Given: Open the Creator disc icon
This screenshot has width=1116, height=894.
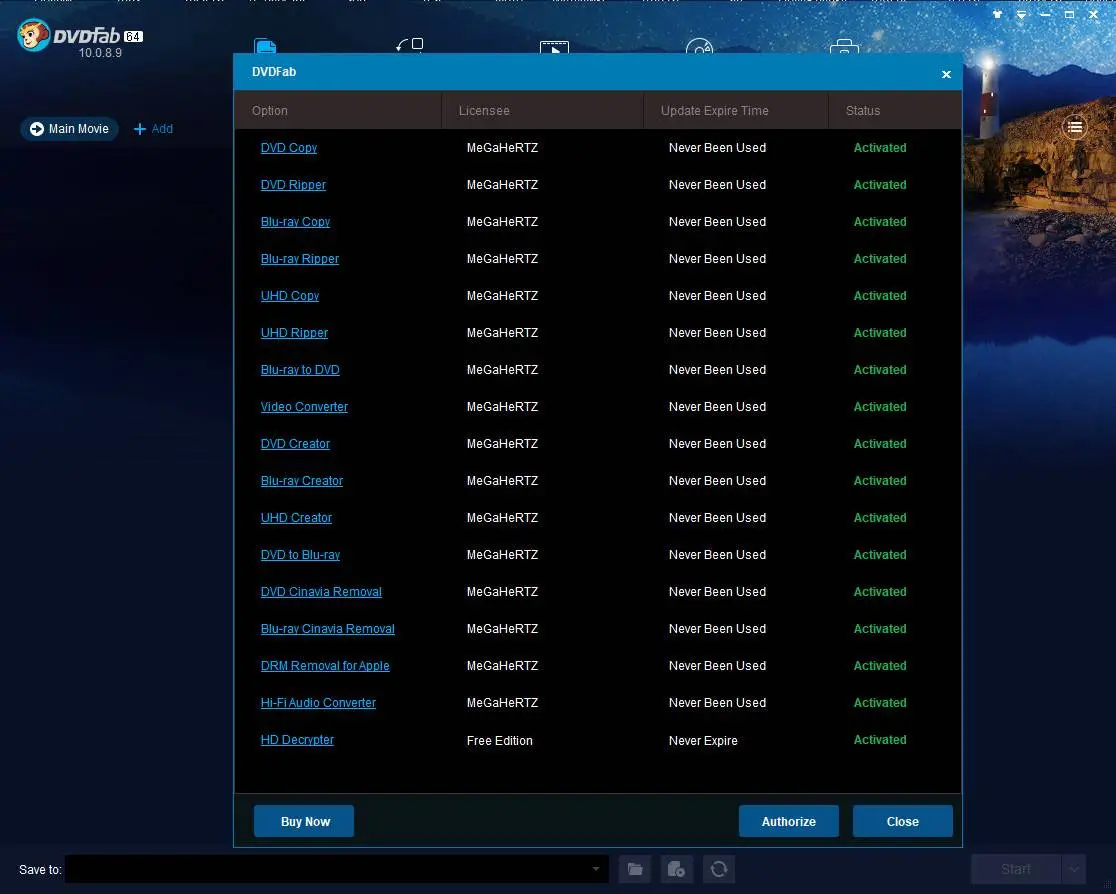Looking at the screenshot, I should (700, 46).
